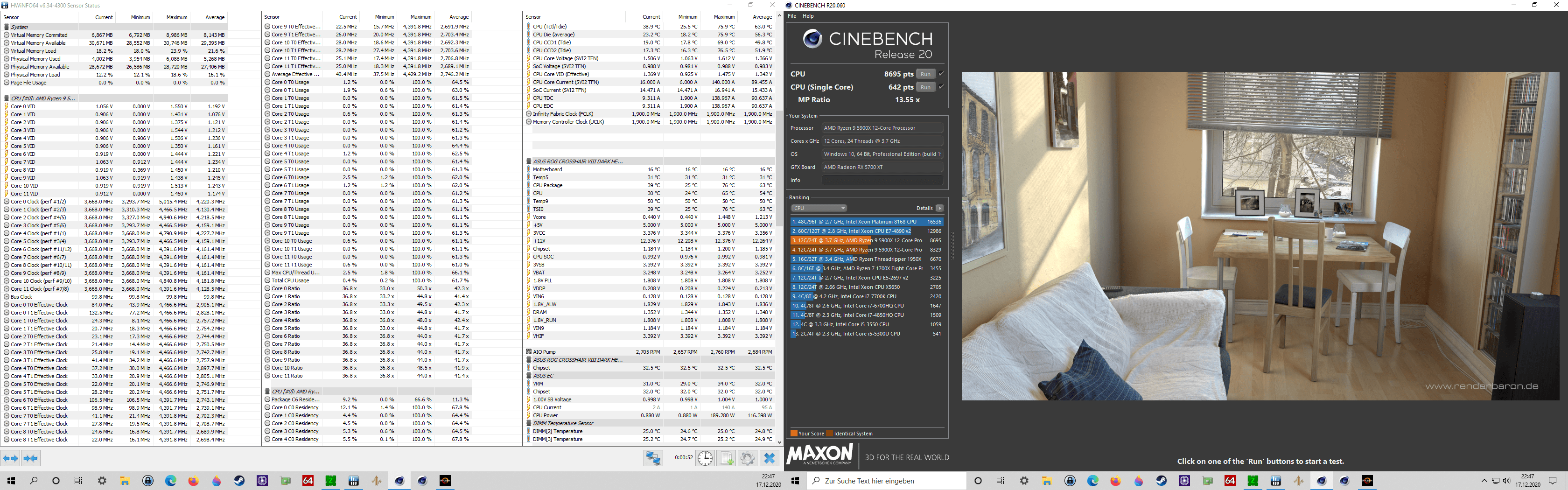Screen dimensions: 1568x490
Task: Open Task View in taskbar under HWiNFO
Action: [78, 481]
